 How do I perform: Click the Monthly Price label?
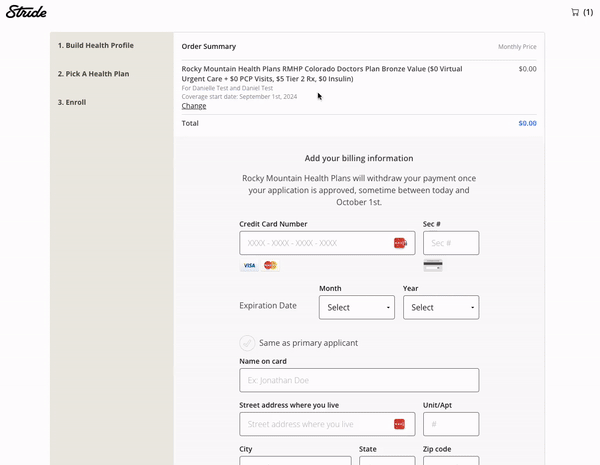pyautogui.click(x=517, y=47)
